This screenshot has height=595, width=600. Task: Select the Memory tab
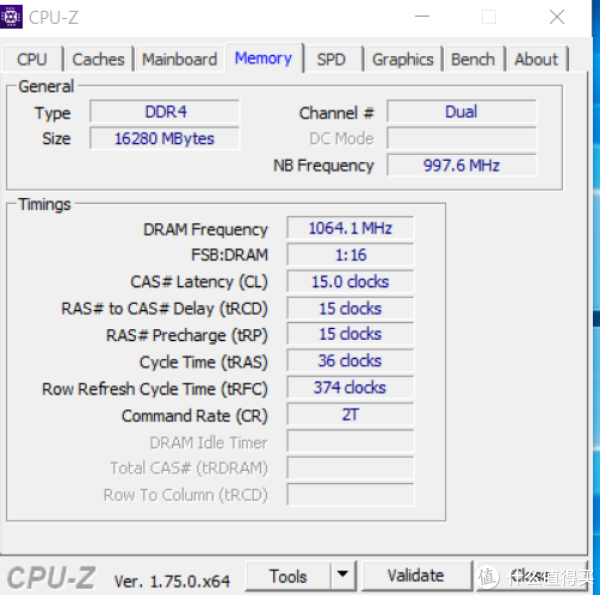(x=263, y=58)
